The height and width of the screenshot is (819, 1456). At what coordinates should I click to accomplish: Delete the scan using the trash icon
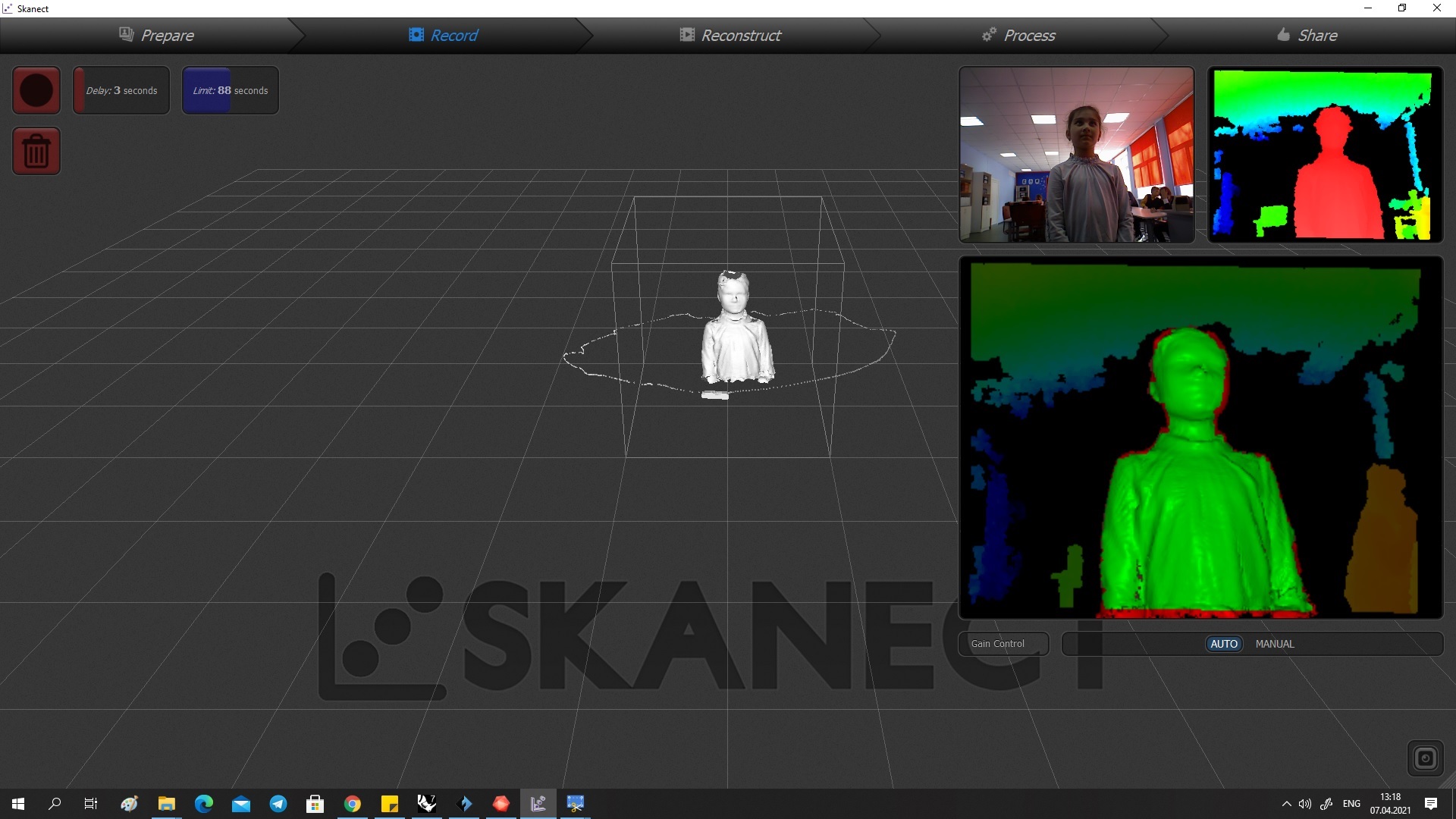[36, 151]
